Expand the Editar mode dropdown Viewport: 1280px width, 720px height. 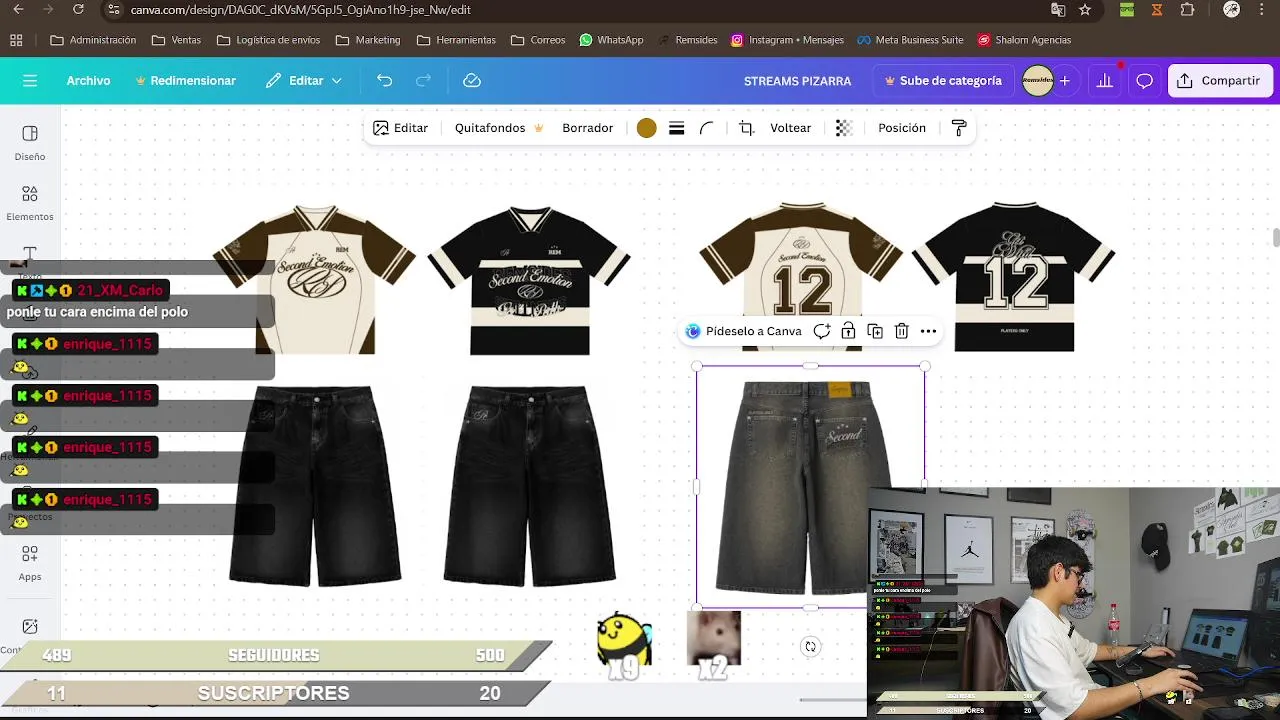[x=304, y=81]
